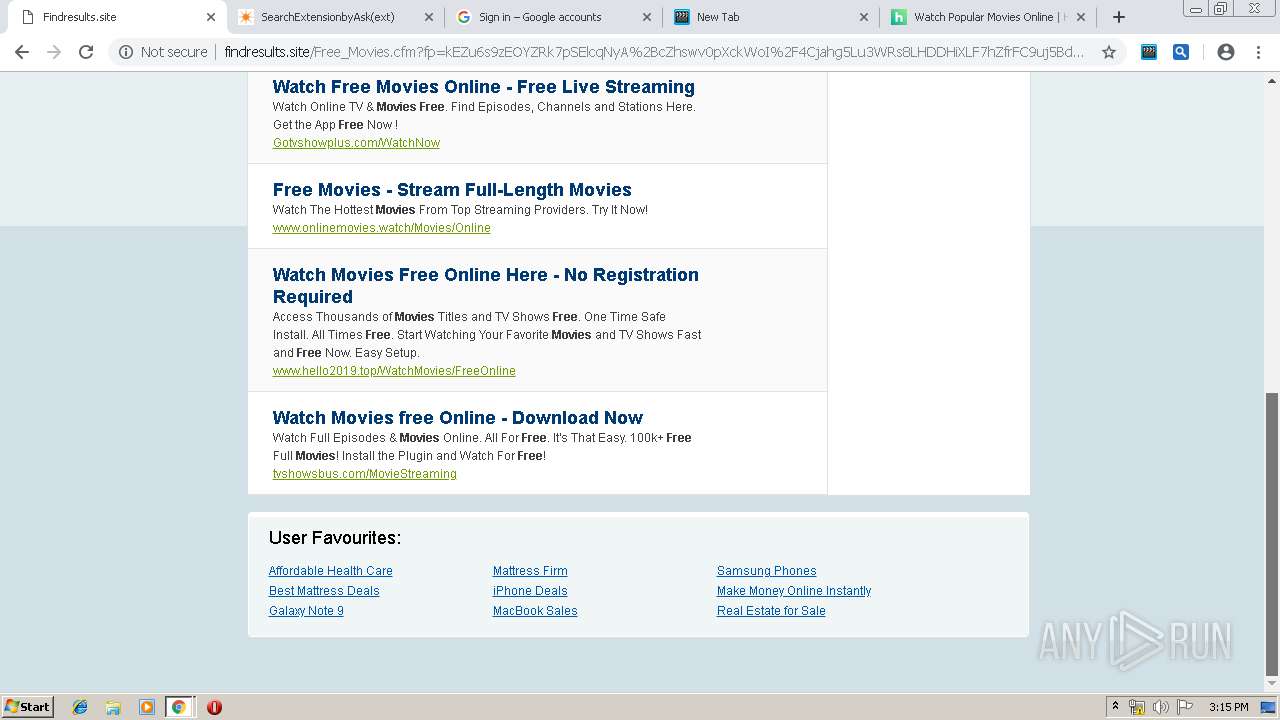Image resolution: width=1280 pixels, height=720 pixels.
Task: Switch to Sign in – Google accounts tab
Action: coord(552,17)
